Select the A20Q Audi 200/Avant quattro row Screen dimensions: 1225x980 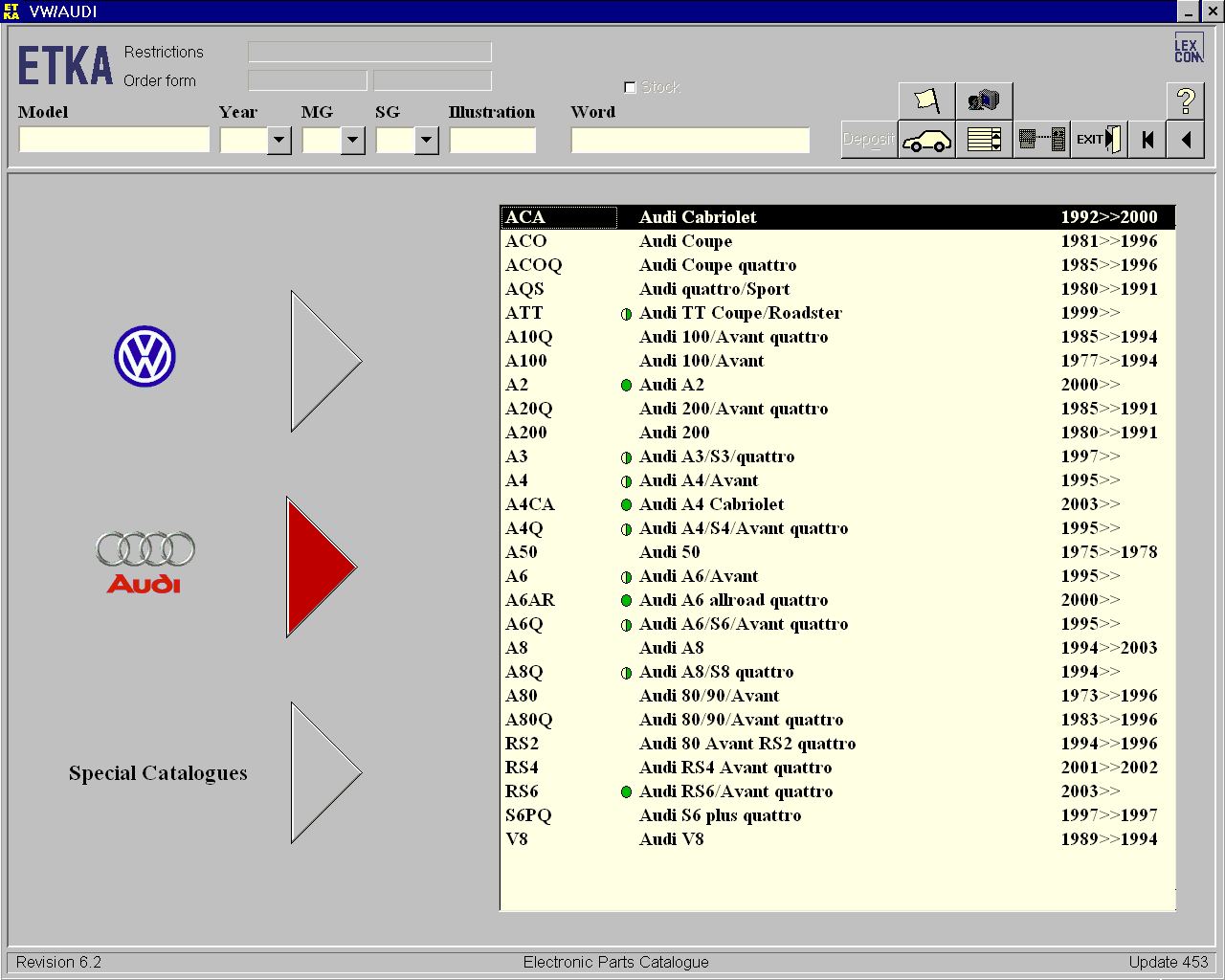(x=837, y=409)
